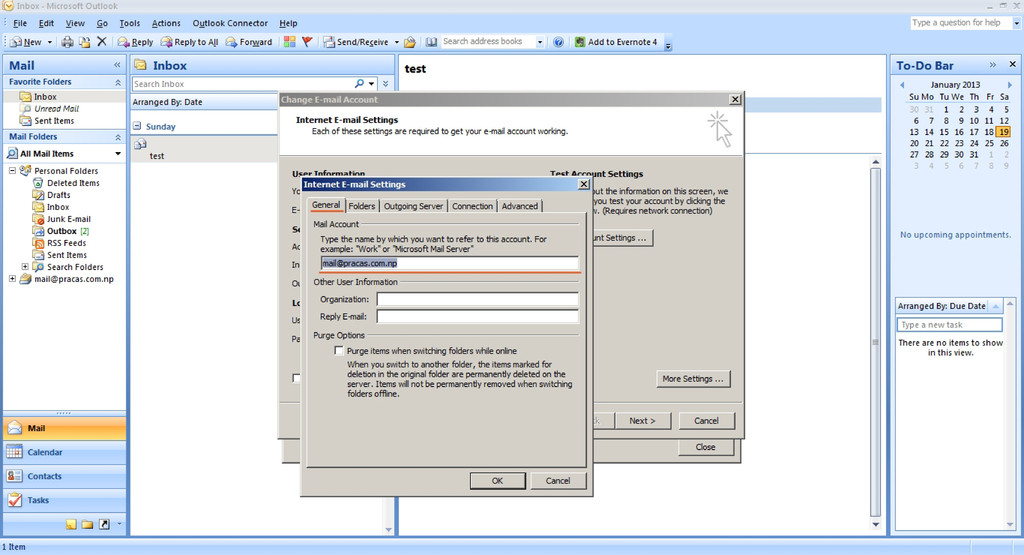Click the Organization text field
The width and height of the screenshot is (1024, 555).
tap(477, 299)
